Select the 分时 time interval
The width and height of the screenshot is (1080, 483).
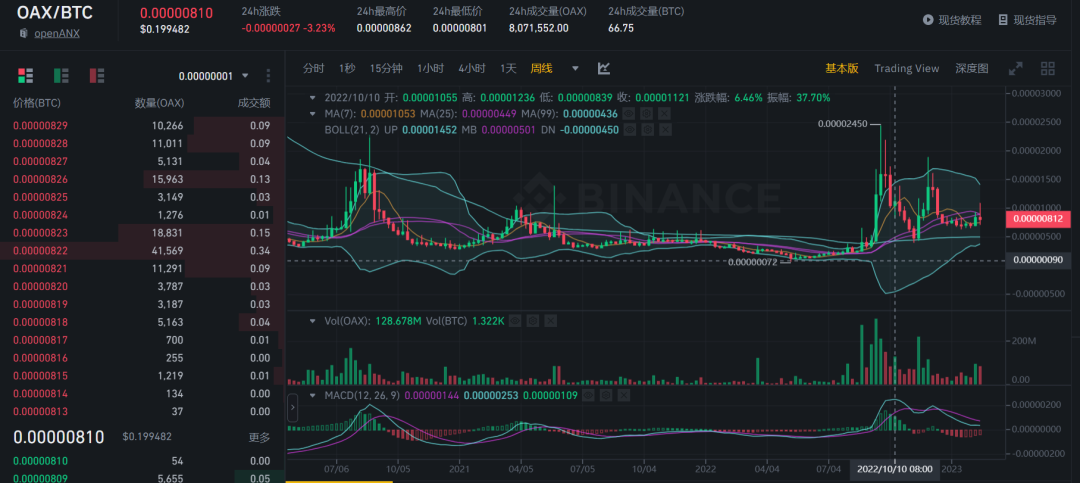pyautogui.click(x=313, y=68)
